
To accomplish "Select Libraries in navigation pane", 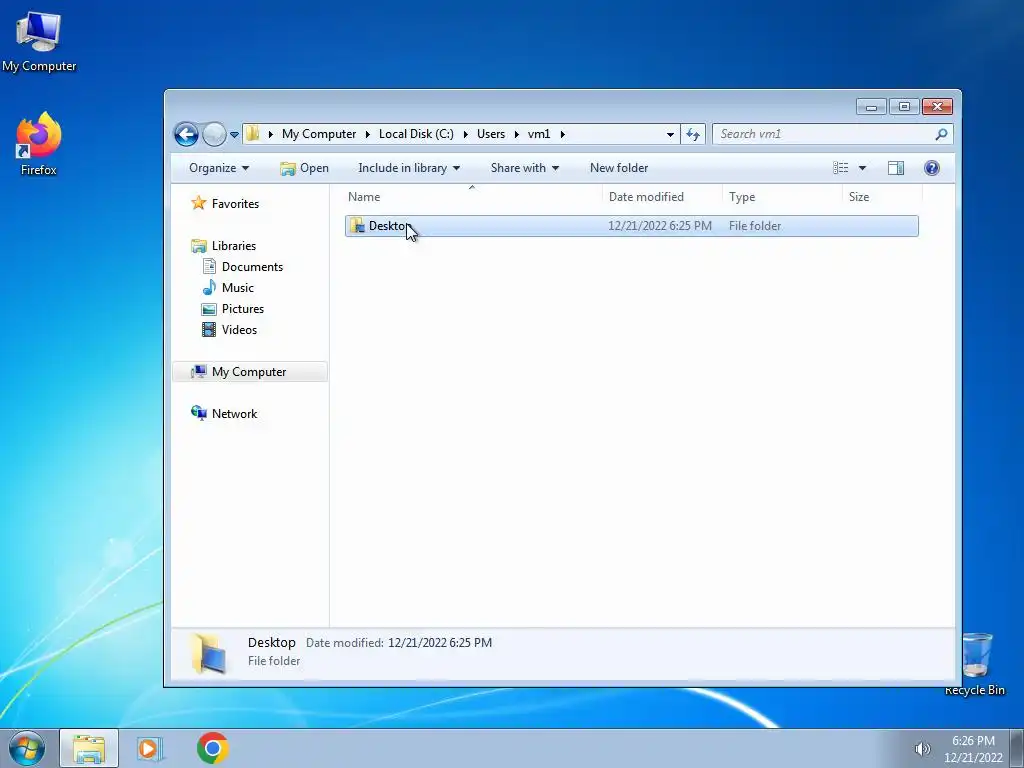I will coord(234,246).
